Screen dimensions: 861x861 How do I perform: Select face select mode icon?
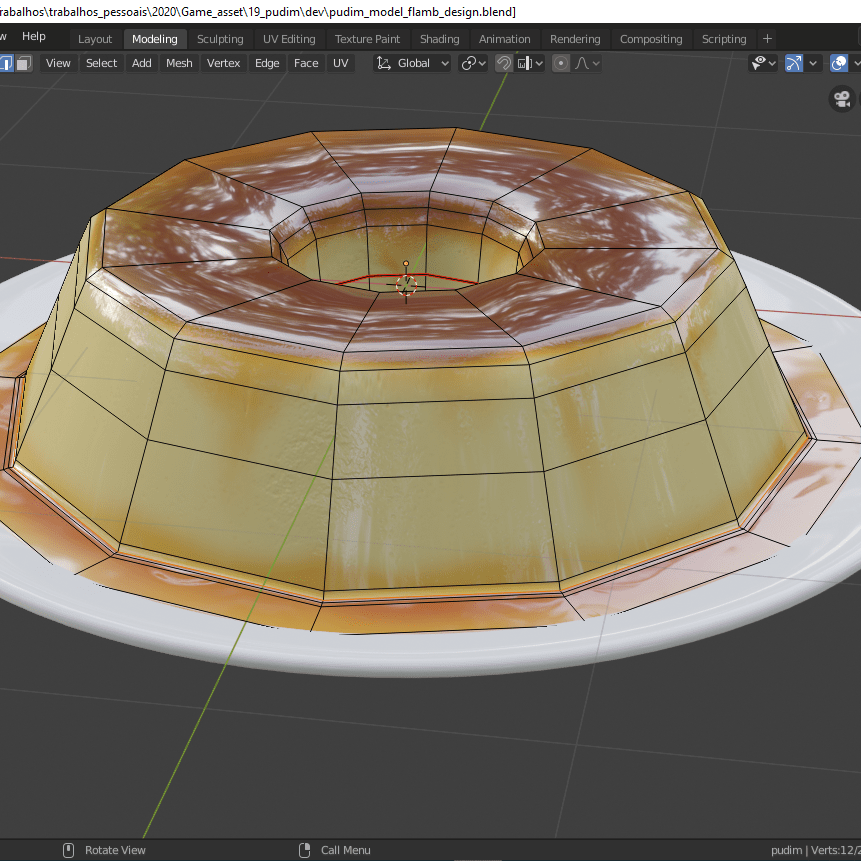(x=23, y=63)
